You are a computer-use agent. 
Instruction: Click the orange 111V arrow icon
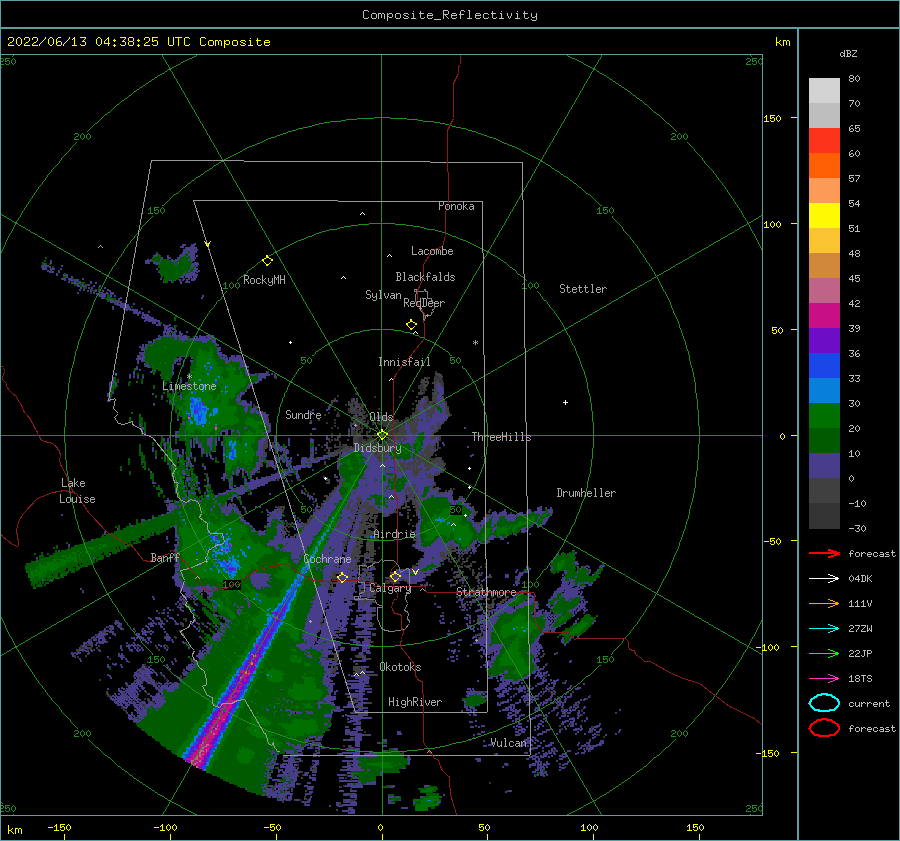coord(824,603)
